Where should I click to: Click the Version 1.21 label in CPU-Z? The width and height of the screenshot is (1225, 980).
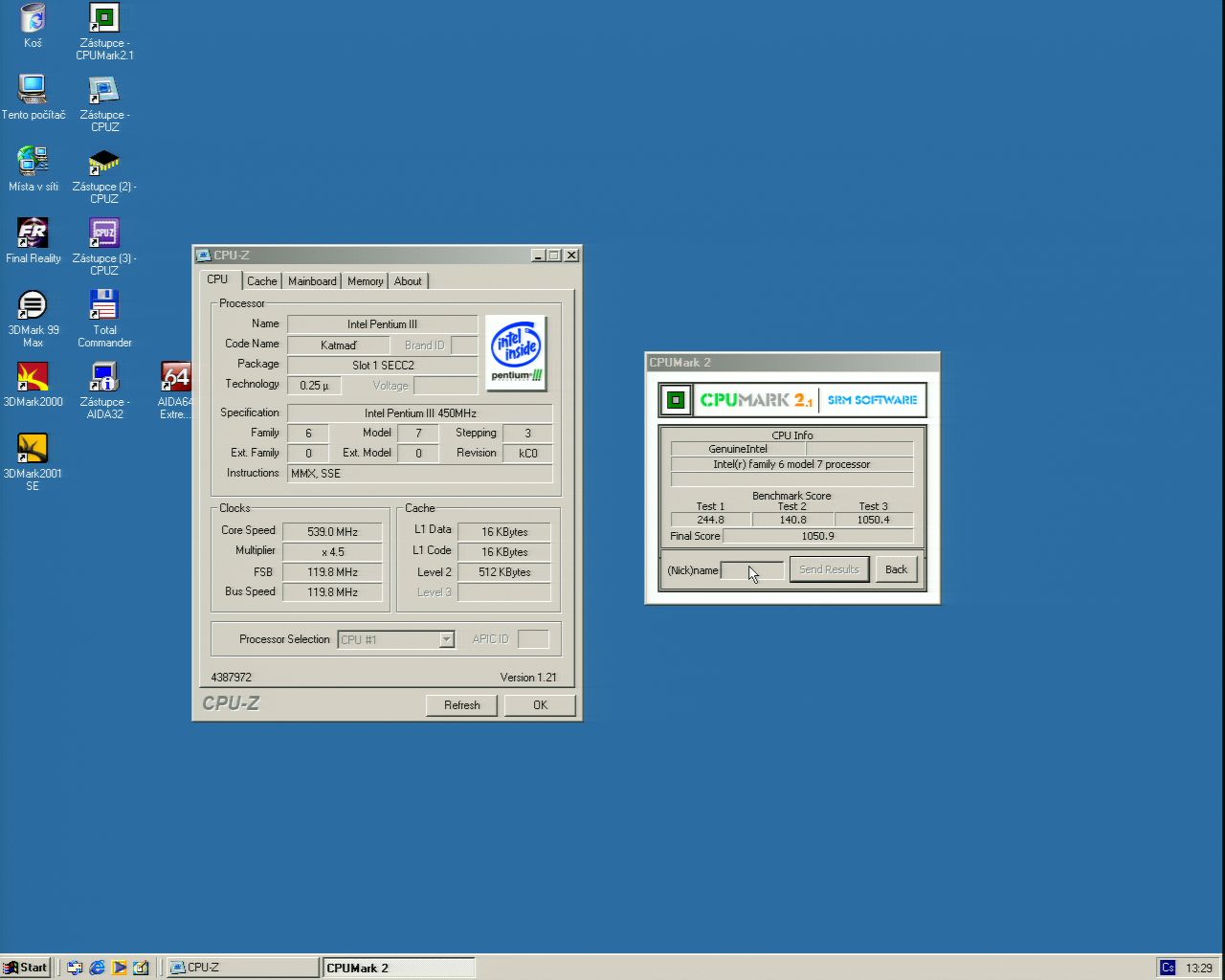528,678
